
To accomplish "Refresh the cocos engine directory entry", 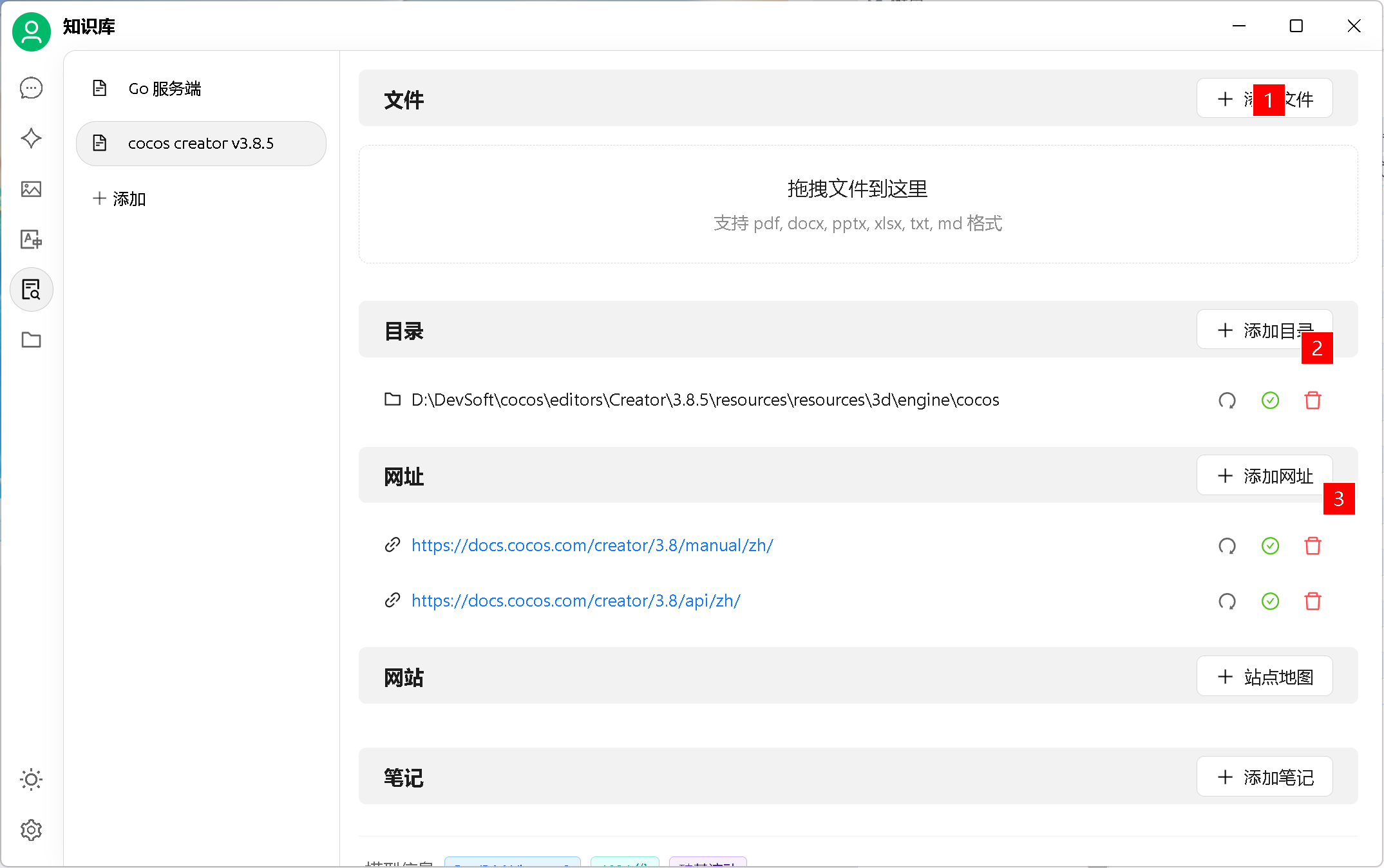I will click(x=1227, y=401).
